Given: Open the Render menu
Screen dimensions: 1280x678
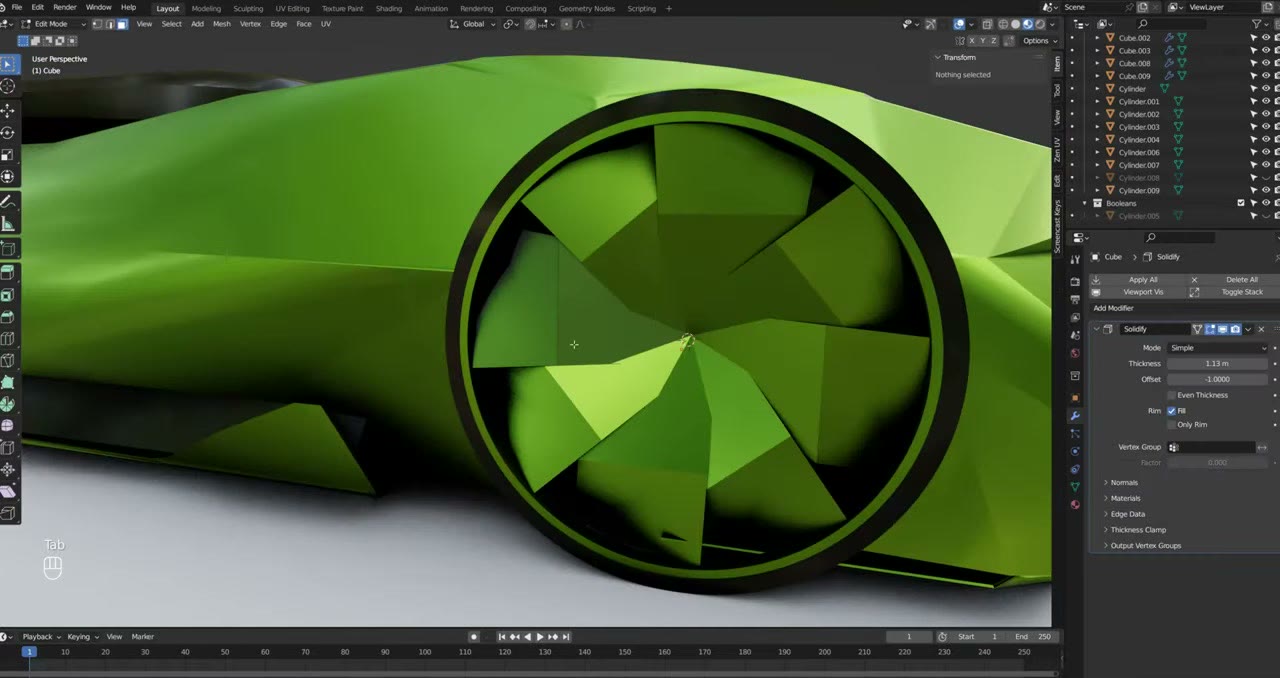Looking at the screenshot, I should click(x=64, y=8).
